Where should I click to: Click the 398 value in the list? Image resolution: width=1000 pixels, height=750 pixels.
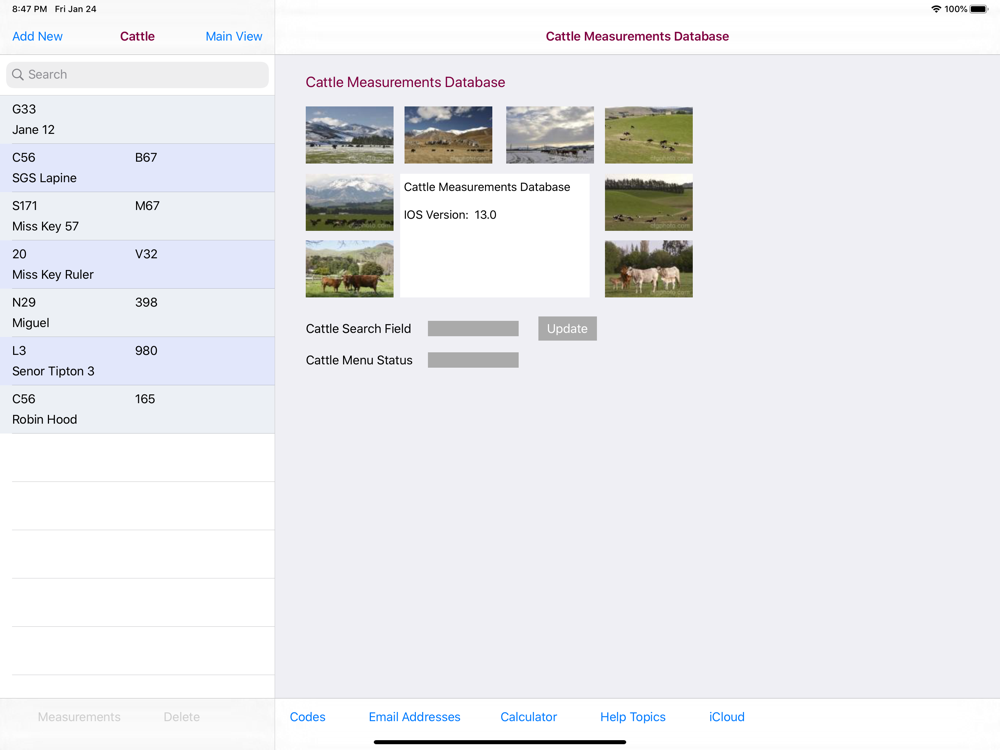[146, 302]
